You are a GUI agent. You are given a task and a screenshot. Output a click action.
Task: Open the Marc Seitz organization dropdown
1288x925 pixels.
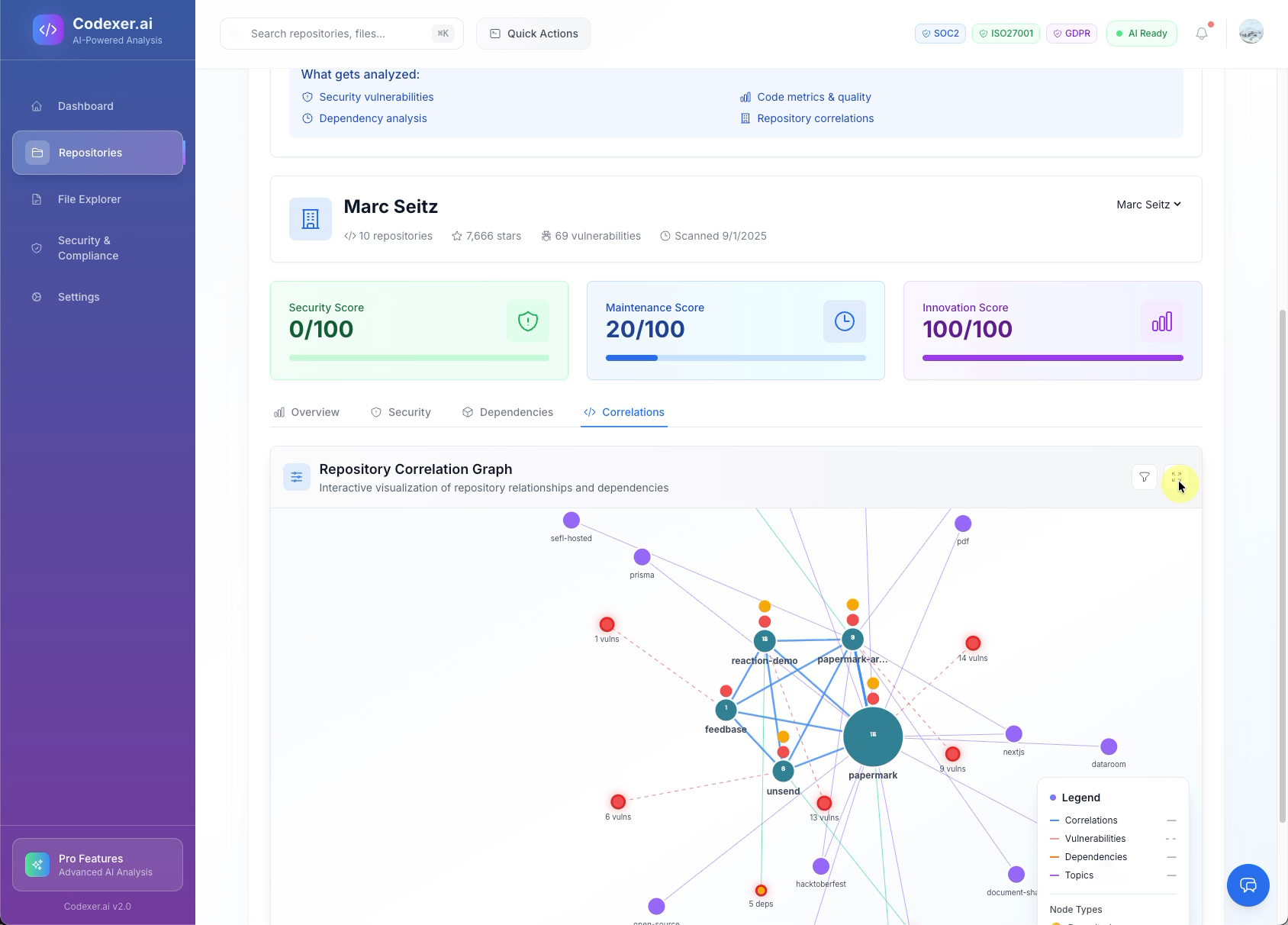[x=1148, y=205]
